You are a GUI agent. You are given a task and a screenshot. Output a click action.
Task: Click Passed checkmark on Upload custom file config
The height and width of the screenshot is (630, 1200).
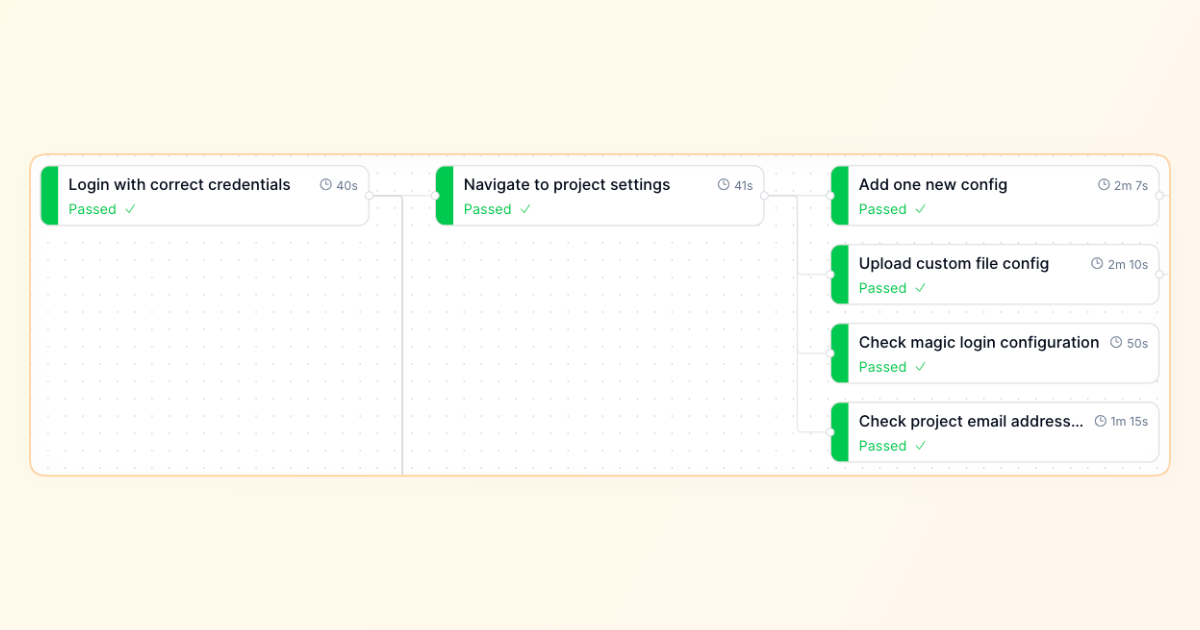[920, 288]
